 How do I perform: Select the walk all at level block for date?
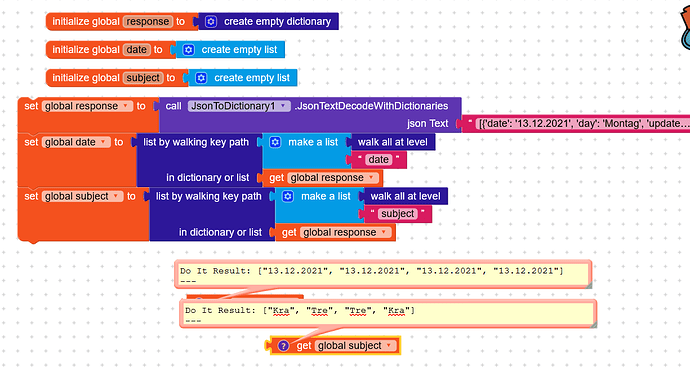pyautogui.click(x=393, y=142)
